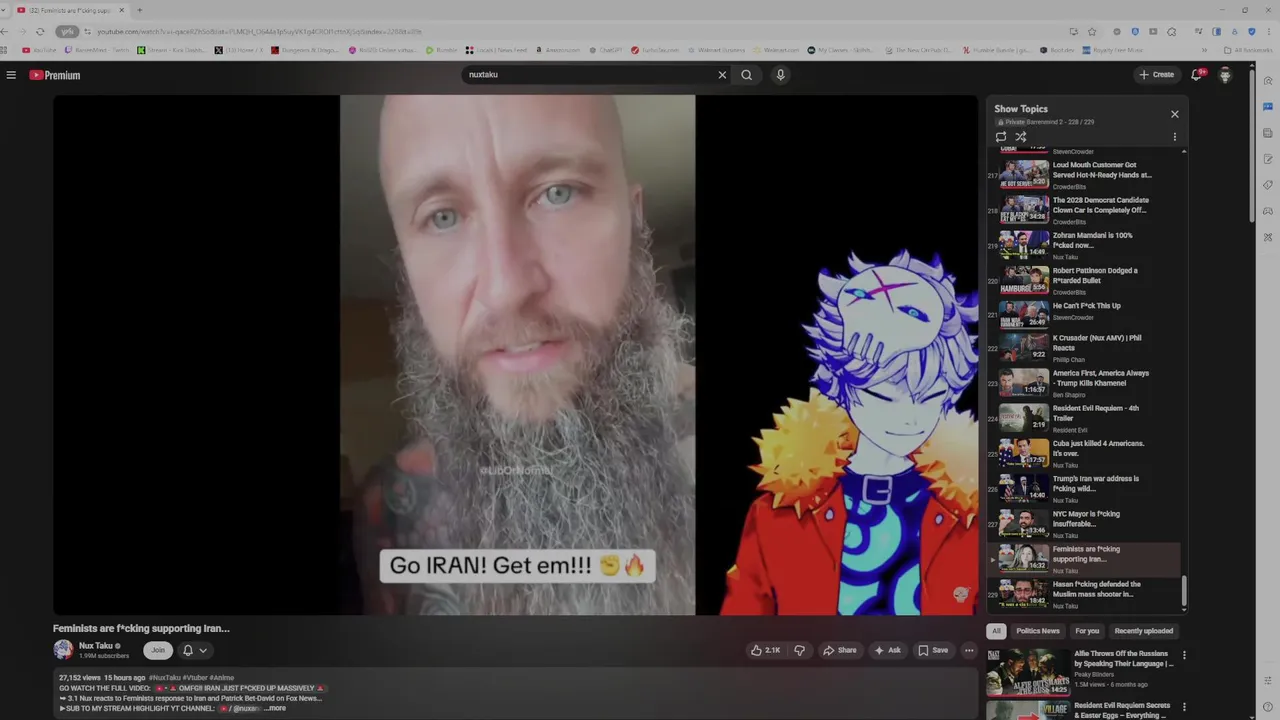Open the YouTube guide hamburger menu

point(11,75)
